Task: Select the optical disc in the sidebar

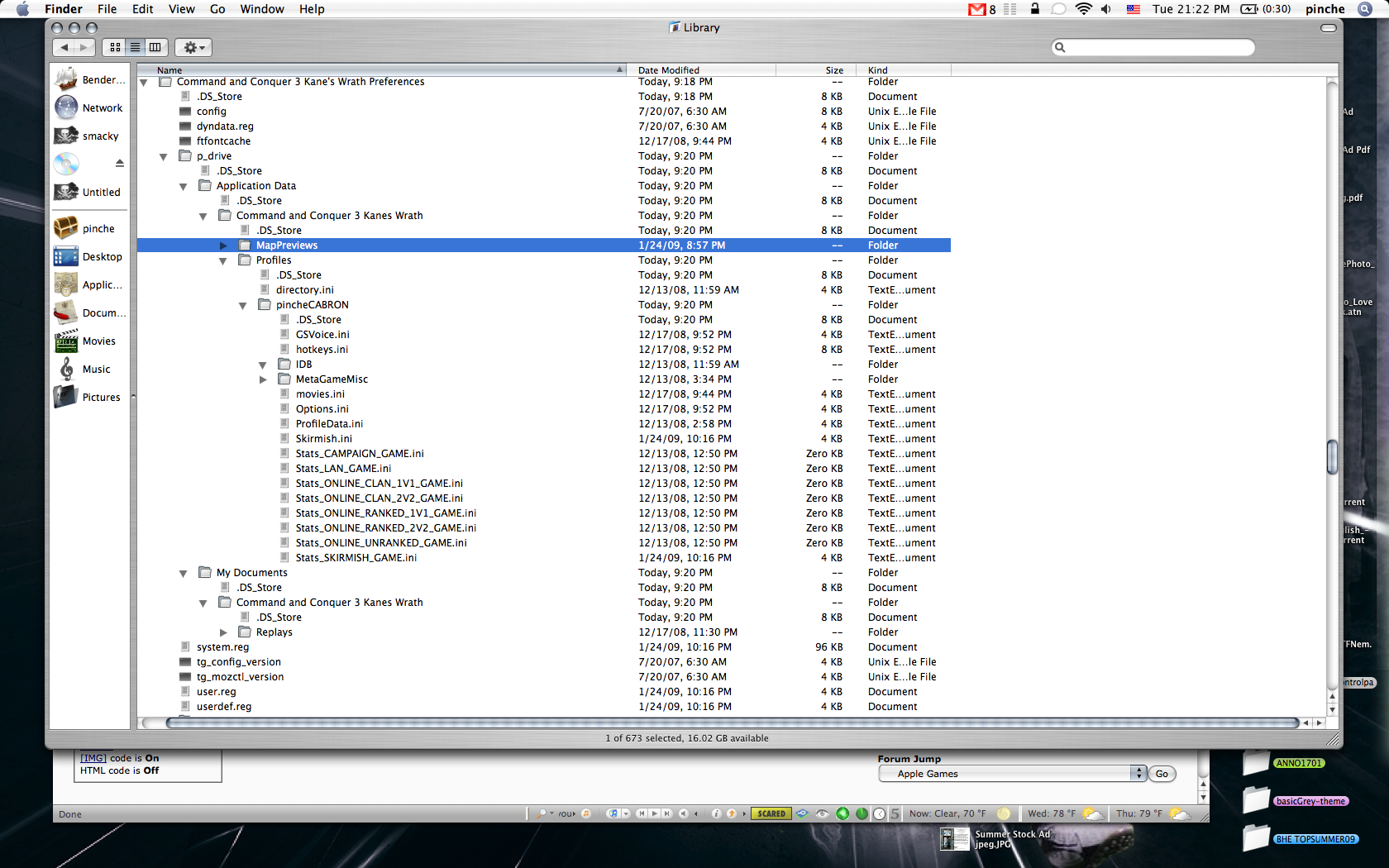Action: [66, 164]
